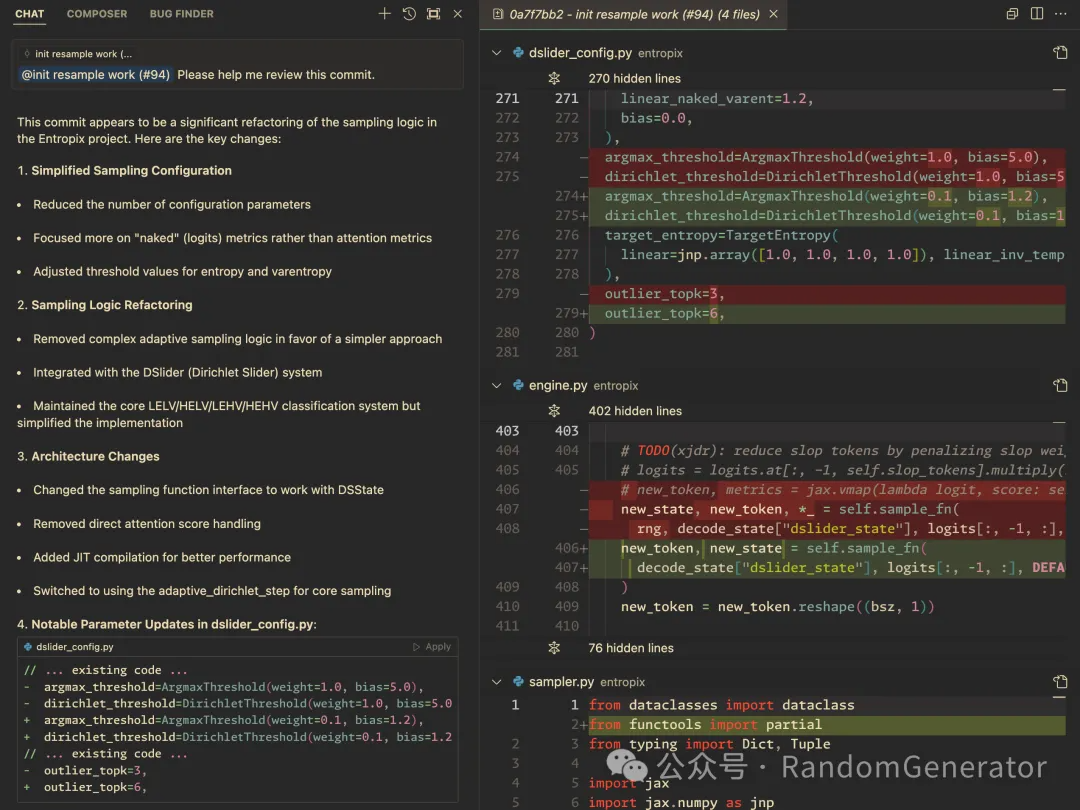Viewport: 1080px width, 810px height.
Task: Click the dslider_config.py file name header
Action: 581,53
